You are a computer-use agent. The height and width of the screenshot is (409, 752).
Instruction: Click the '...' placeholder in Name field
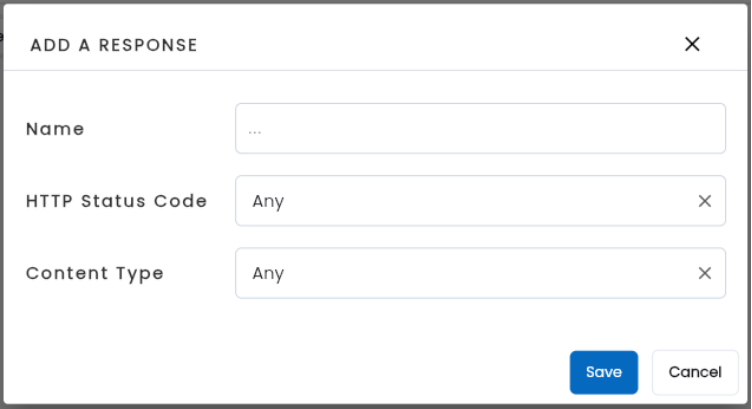(255, 130)
